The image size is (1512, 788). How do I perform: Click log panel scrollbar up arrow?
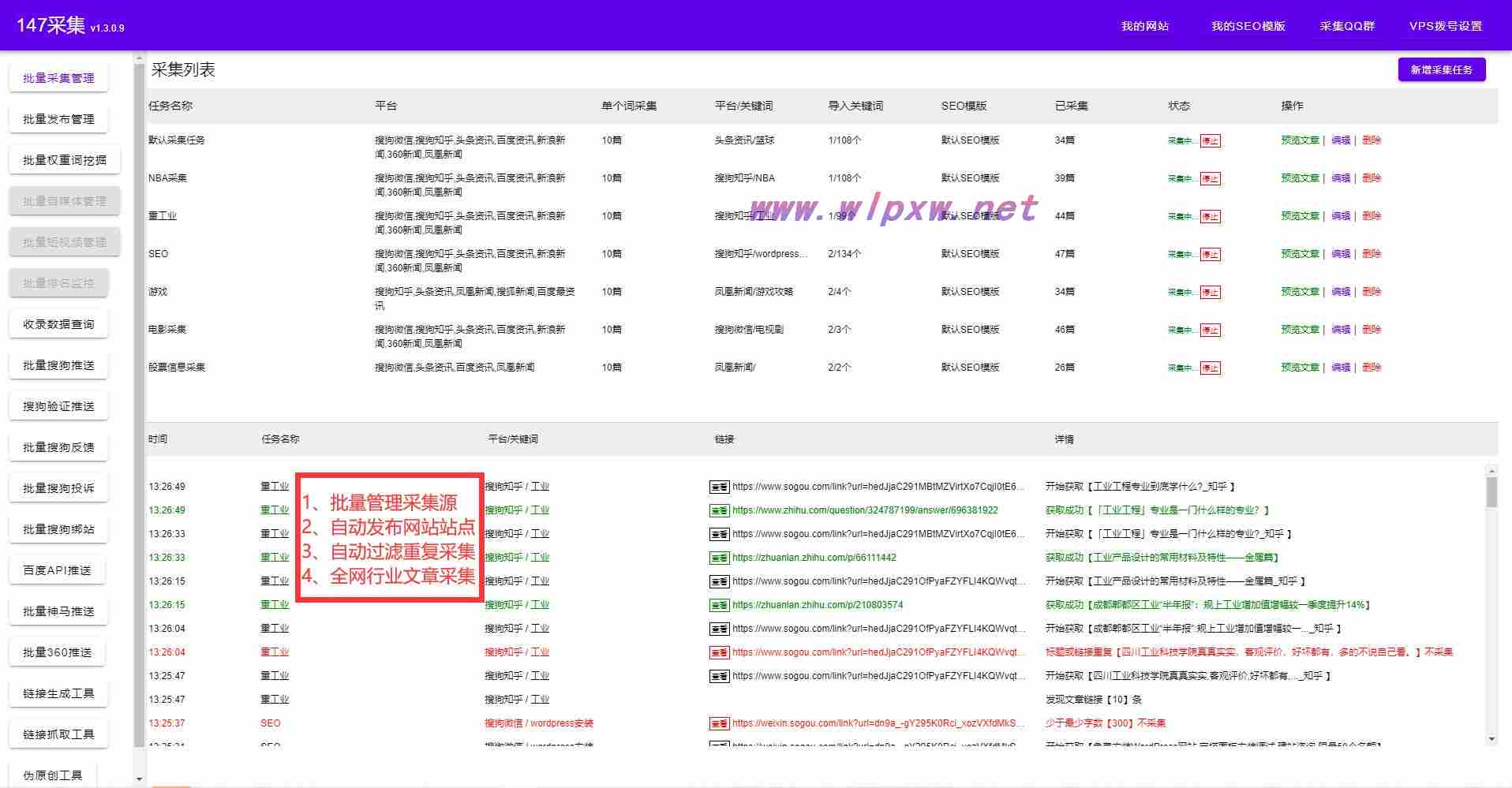click(1491, 471)
